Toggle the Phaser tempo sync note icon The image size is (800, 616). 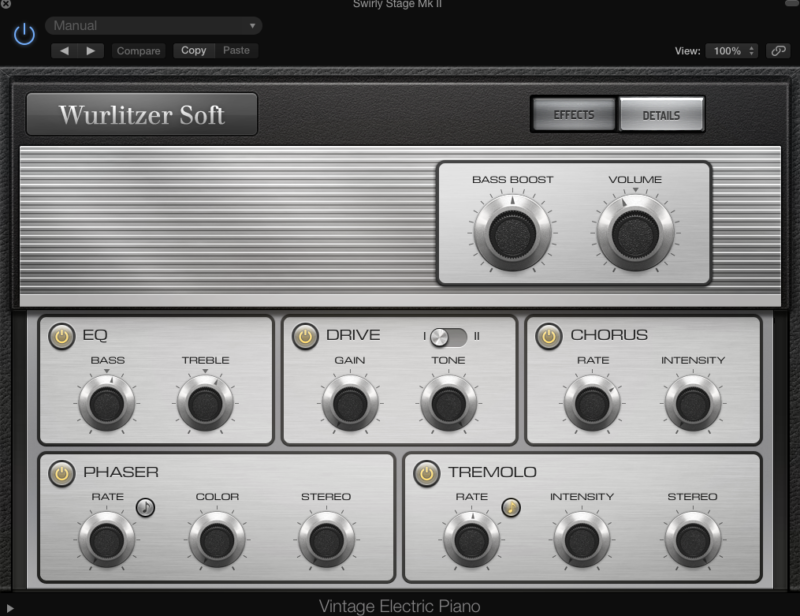coord(145,507)
